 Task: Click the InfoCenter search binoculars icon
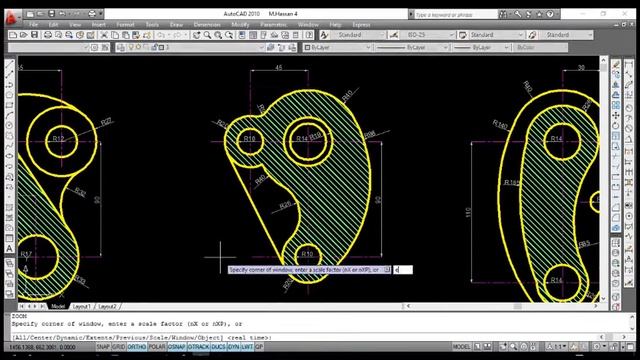(x=503, y=14)
